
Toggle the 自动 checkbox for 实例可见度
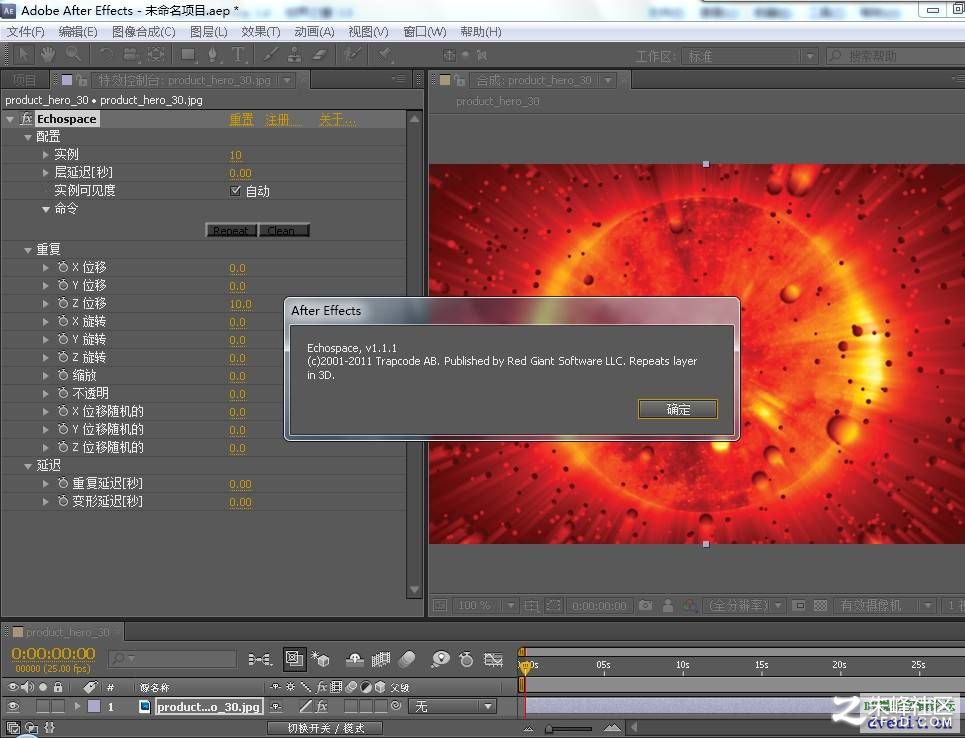tap(235, 191)
